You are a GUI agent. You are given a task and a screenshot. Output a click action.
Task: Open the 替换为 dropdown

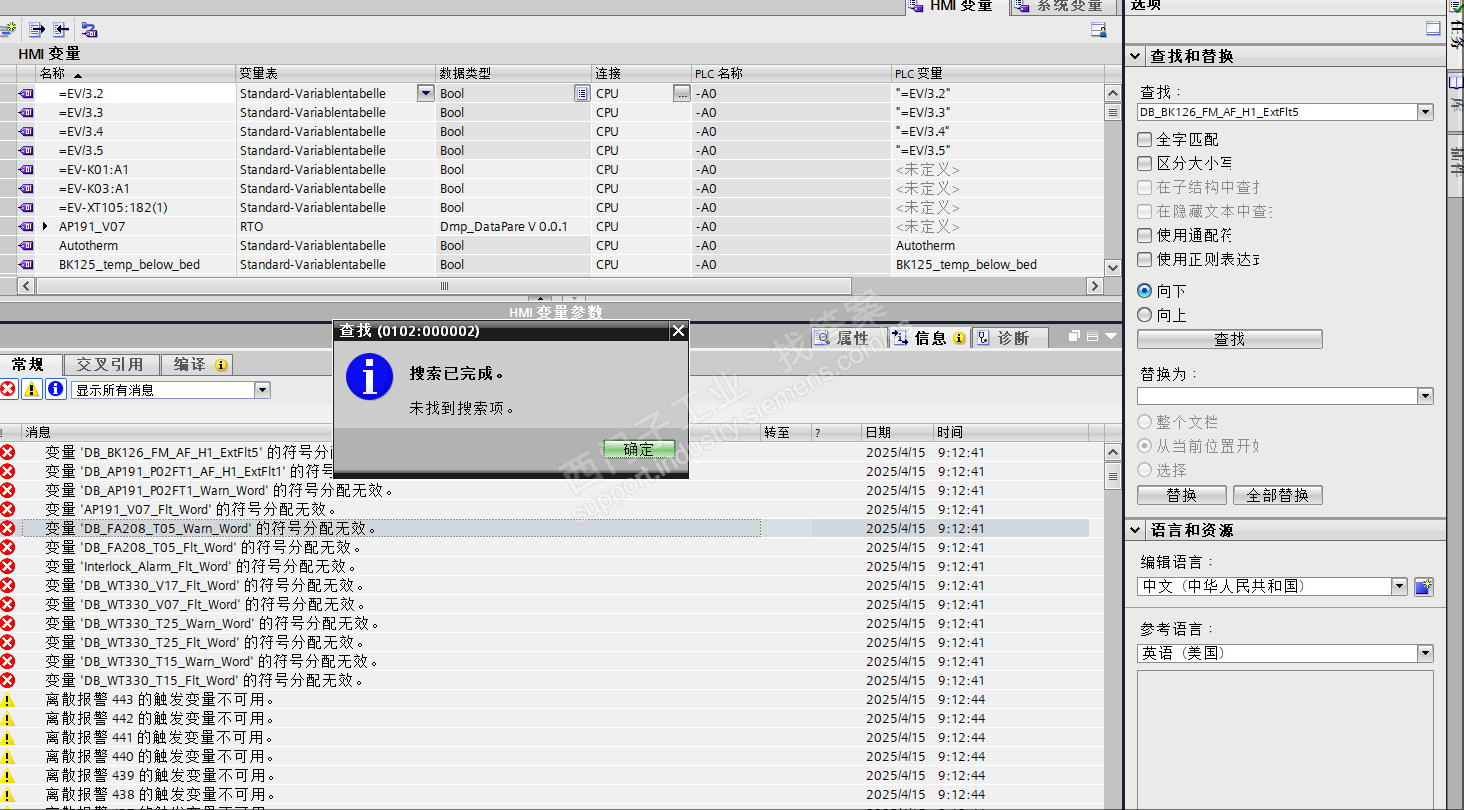click(x=1425, y=397)
